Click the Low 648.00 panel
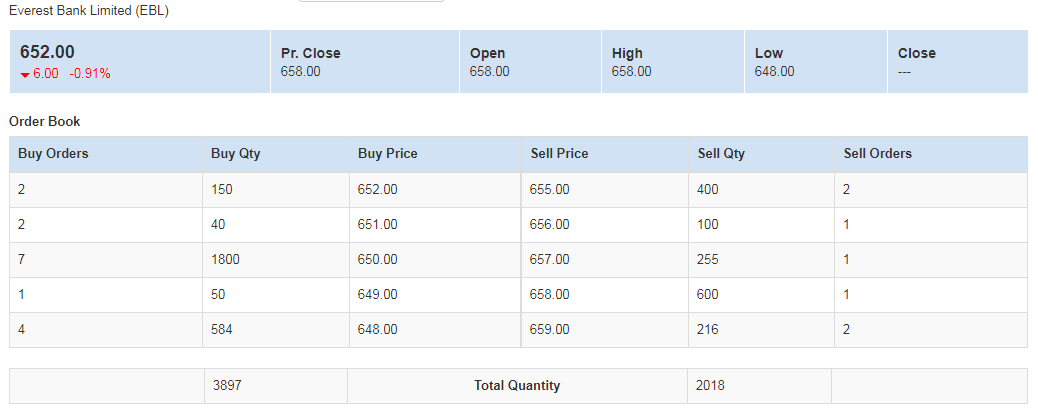The height and width of the screenshot is (414, 1038). coord(816,62)
